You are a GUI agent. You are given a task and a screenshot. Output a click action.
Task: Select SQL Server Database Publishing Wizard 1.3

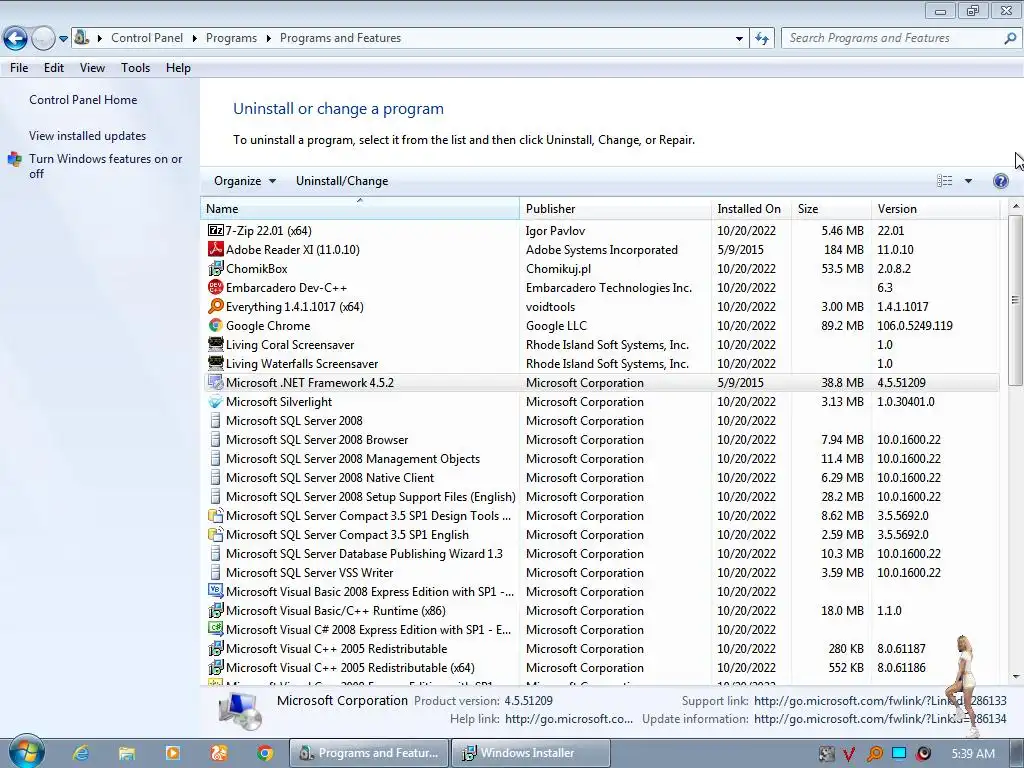tap(600, 553)
